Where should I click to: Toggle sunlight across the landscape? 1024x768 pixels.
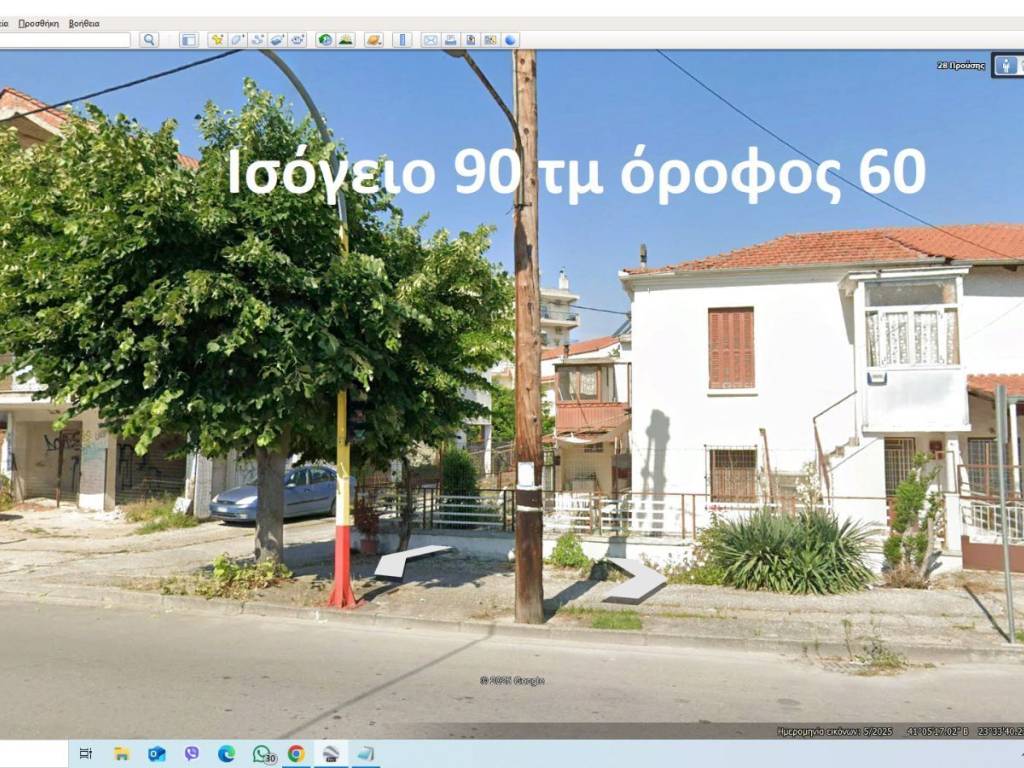[x=345, y=40]
